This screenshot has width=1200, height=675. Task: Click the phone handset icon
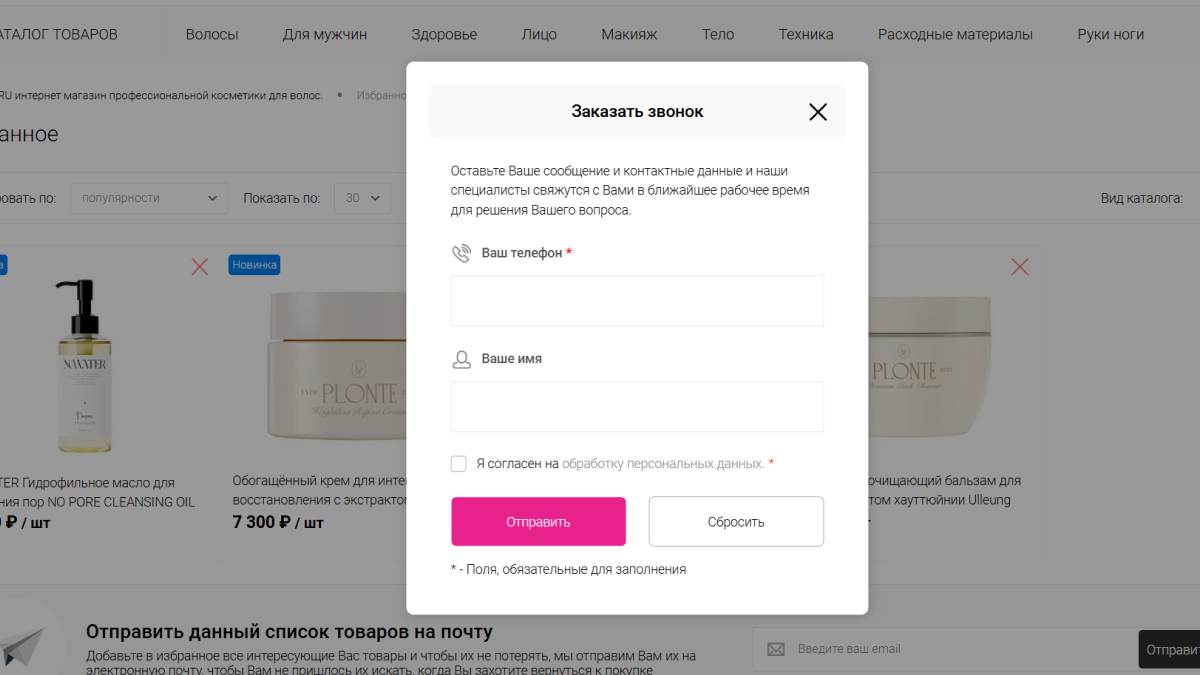461,253
